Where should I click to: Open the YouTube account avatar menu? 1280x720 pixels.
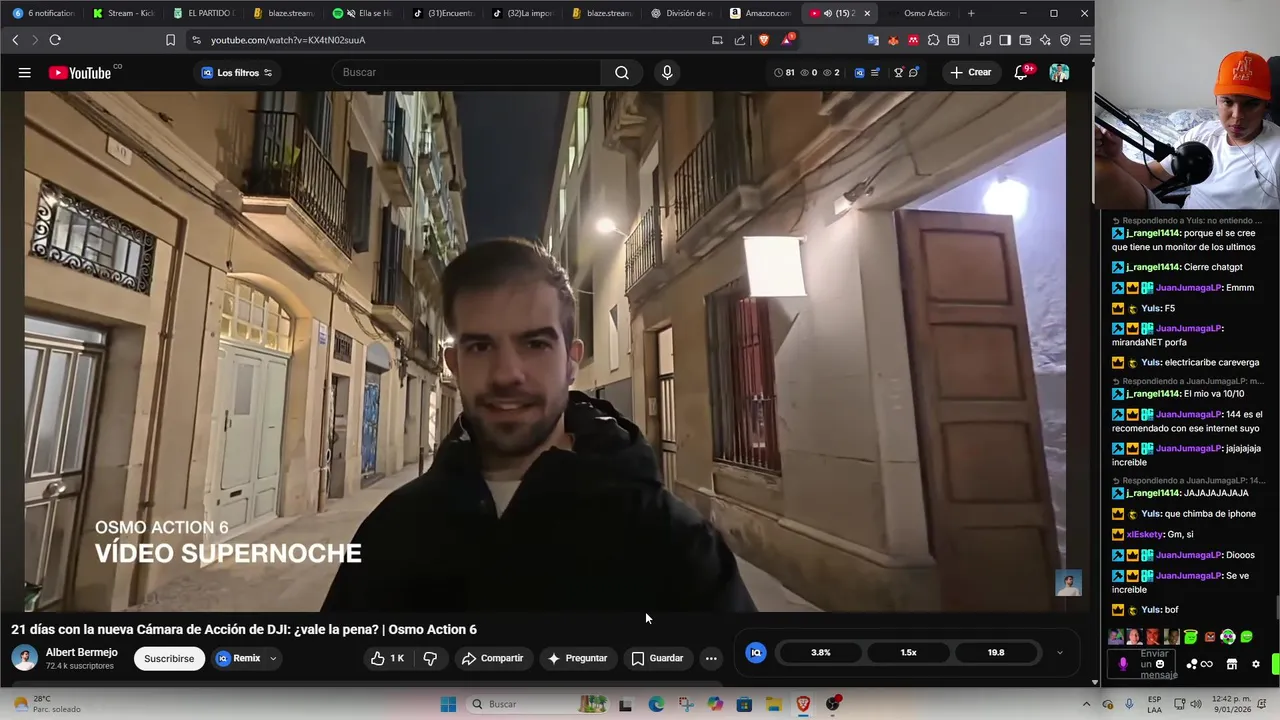pos(1059,72)
